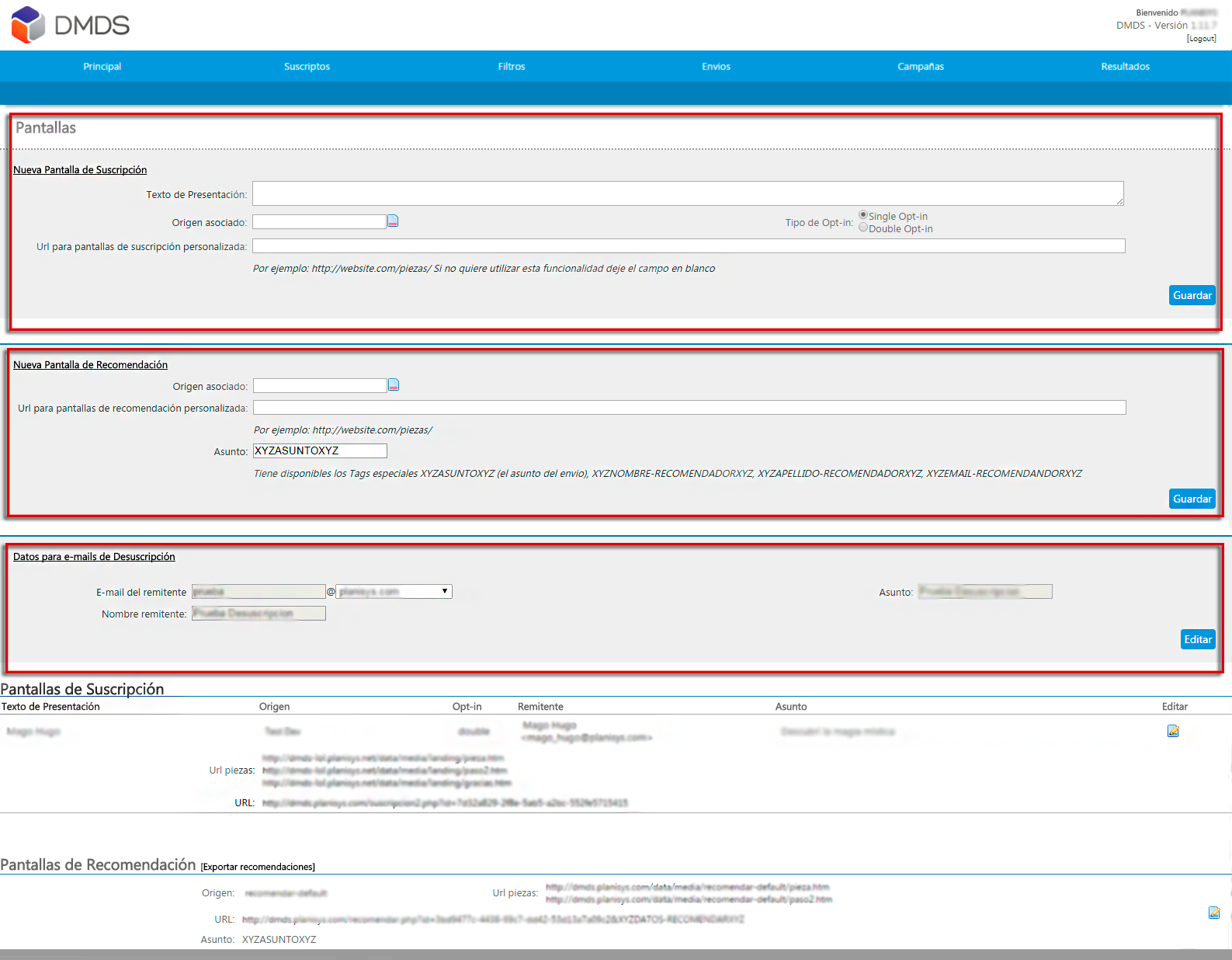Click the Opt-in column header

tap(467, 707)
